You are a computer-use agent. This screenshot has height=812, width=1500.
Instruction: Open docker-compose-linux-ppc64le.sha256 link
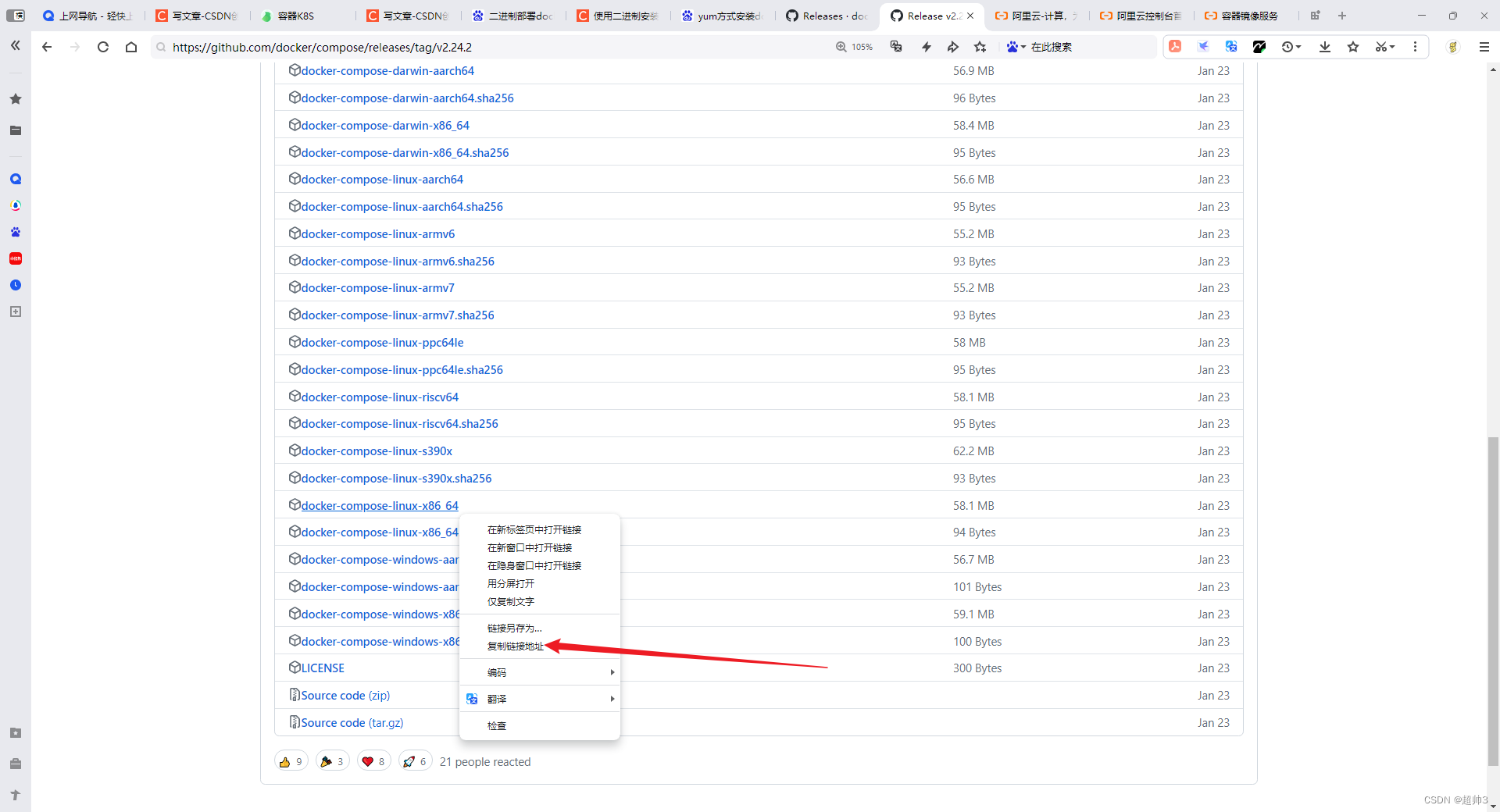point(402,369)
